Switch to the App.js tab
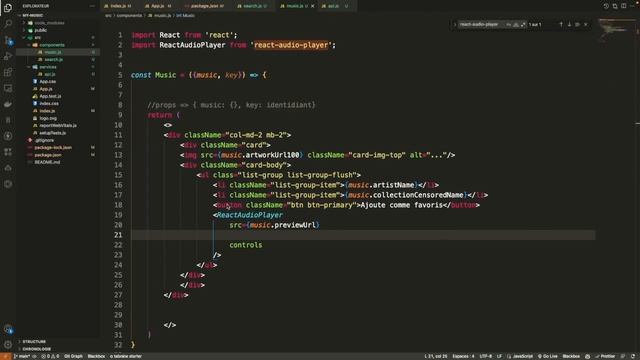This screenshot has width=640, height=360. pyautogui.click(x=158, y=6)
